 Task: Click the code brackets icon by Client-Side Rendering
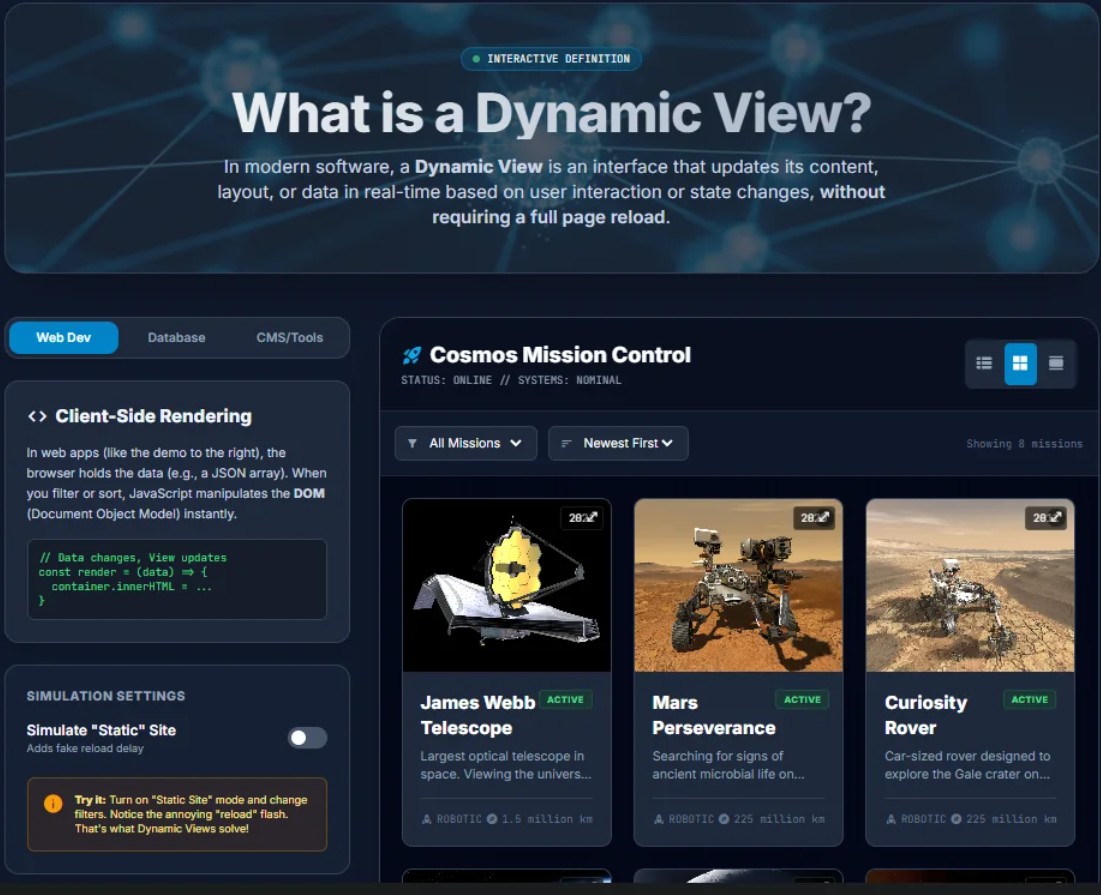click(37, 417)
